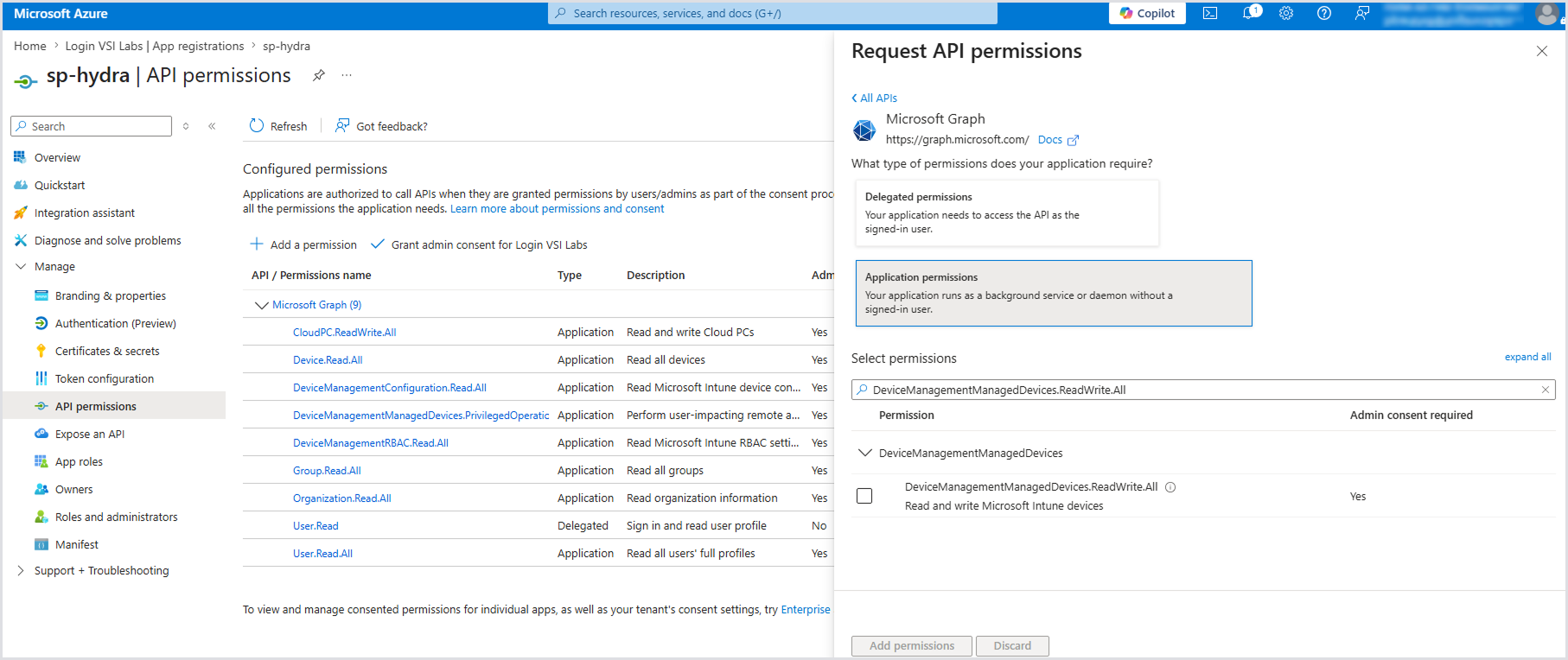Grant admin consent for Login VSI Labs
Image resolution: width=1568 pixels, height=660 pixels.
pos(479,244)
